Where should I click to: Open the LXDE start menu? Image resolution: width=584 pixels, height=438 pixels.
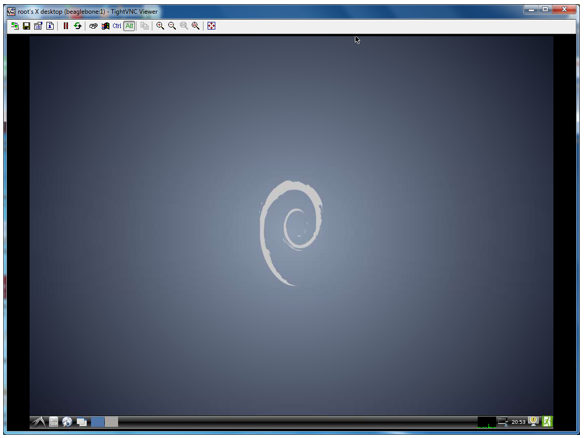click(x=38, y=422)
